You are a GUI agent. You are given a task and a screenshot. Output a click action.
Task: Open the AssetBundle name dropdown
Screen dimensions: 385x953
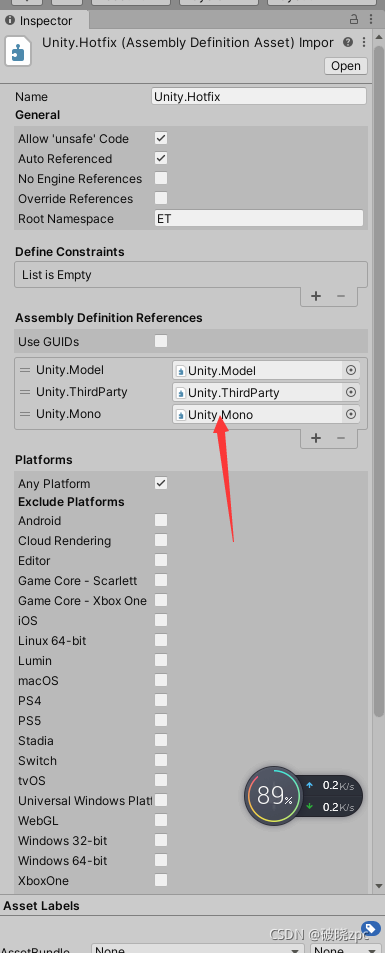click(198, 948)
